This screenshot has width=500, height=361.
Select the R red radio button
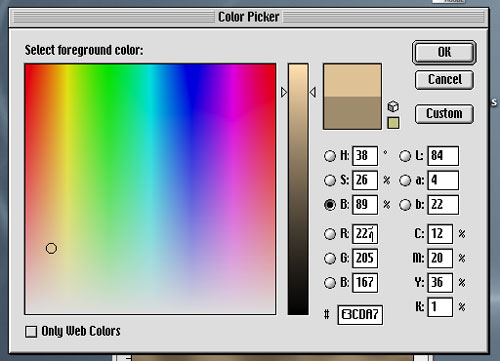(x=330, y=234)
